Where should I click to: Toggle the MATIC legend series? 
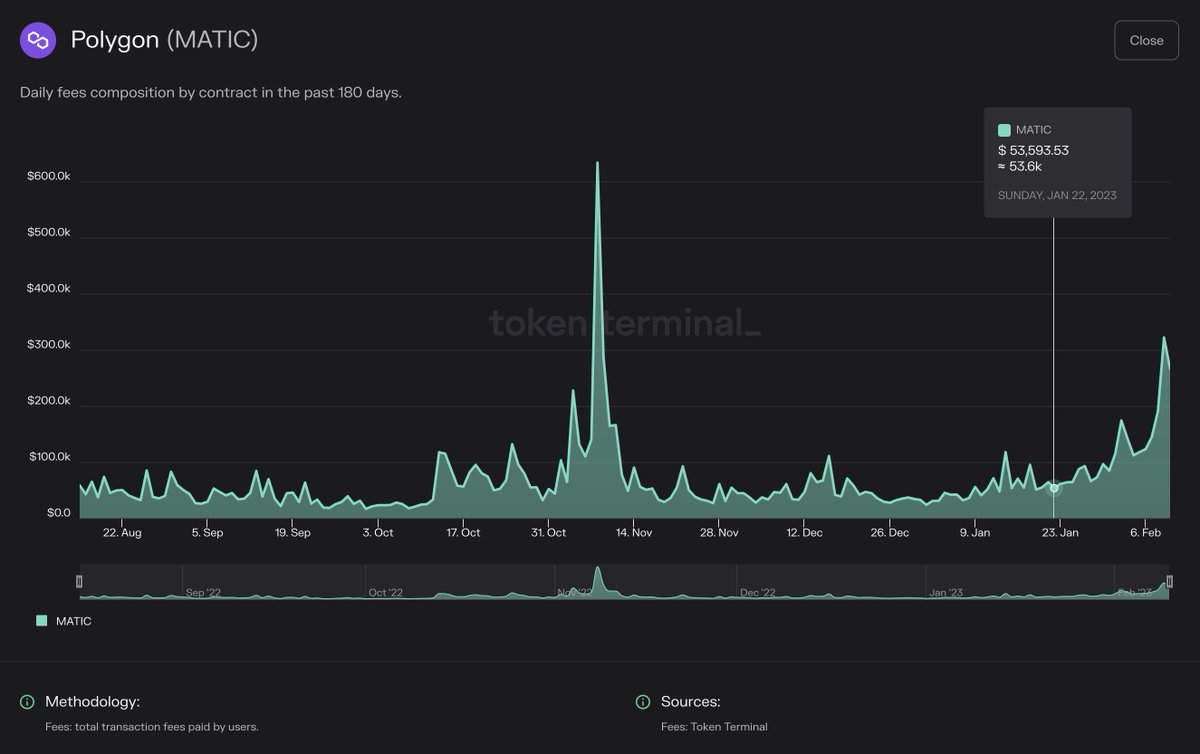click(64, 621)
